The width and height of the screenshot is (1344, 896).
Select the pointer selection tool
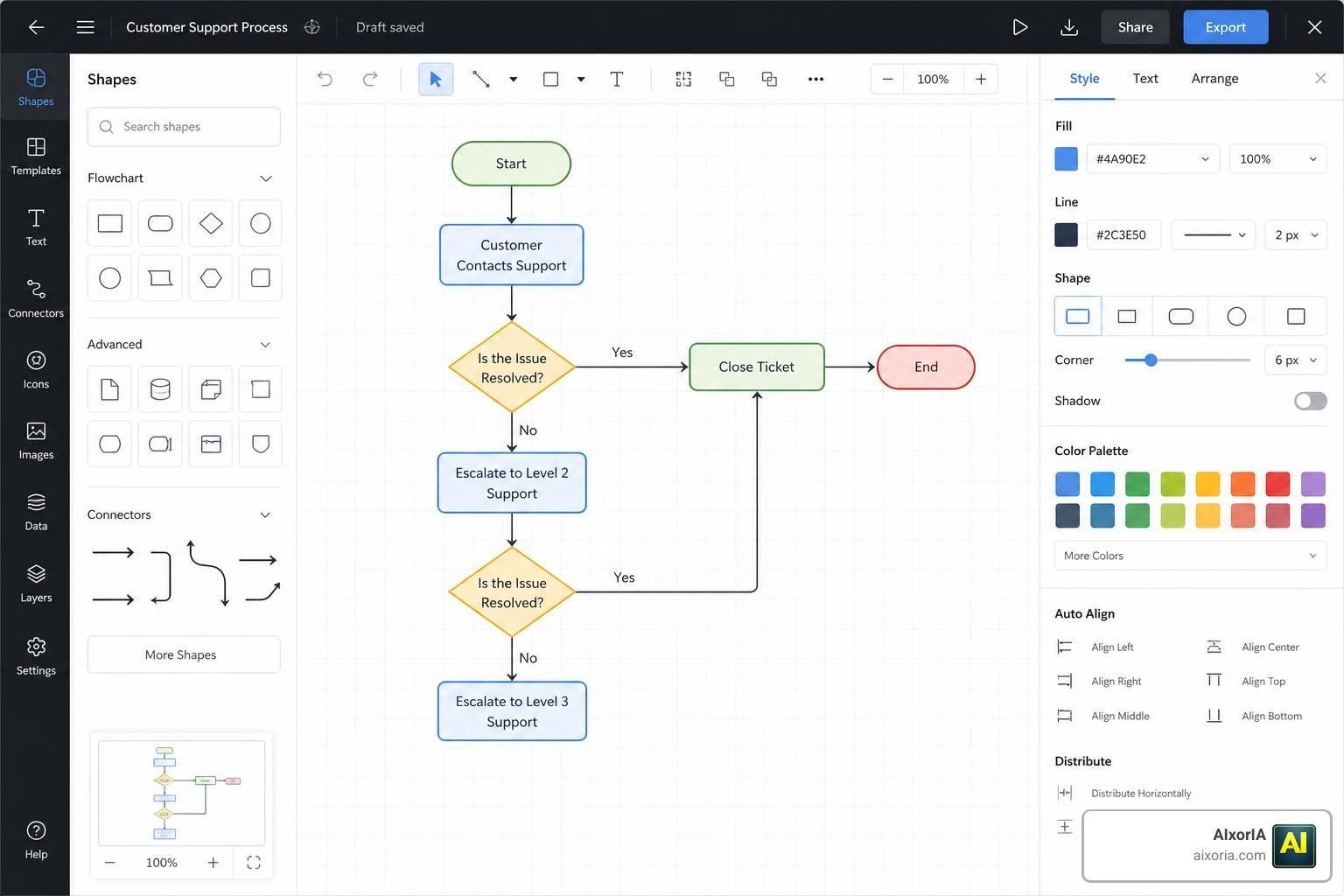436,79
